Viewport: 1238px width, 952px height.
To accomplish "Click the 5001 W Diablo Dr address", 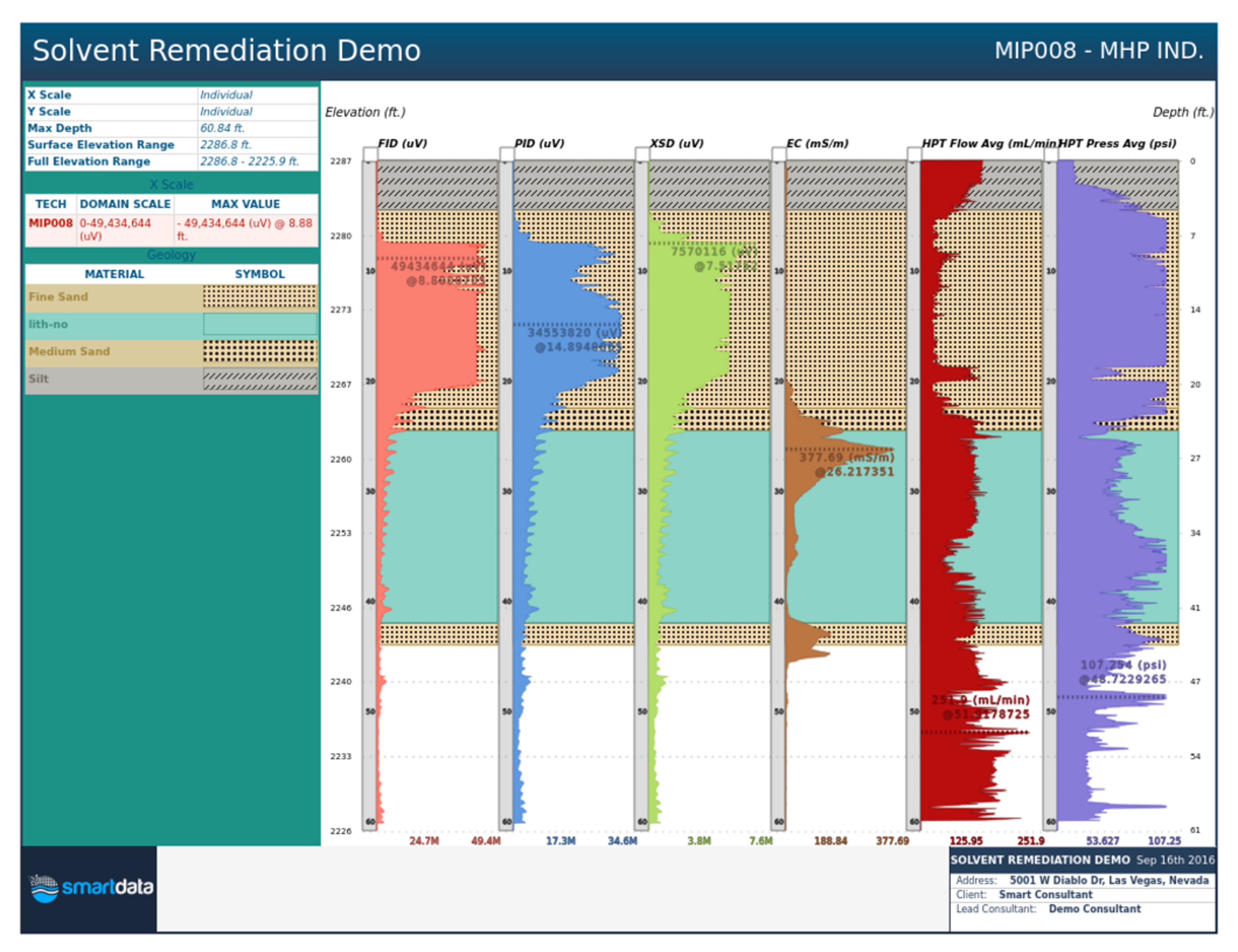I will (1109, 881).
